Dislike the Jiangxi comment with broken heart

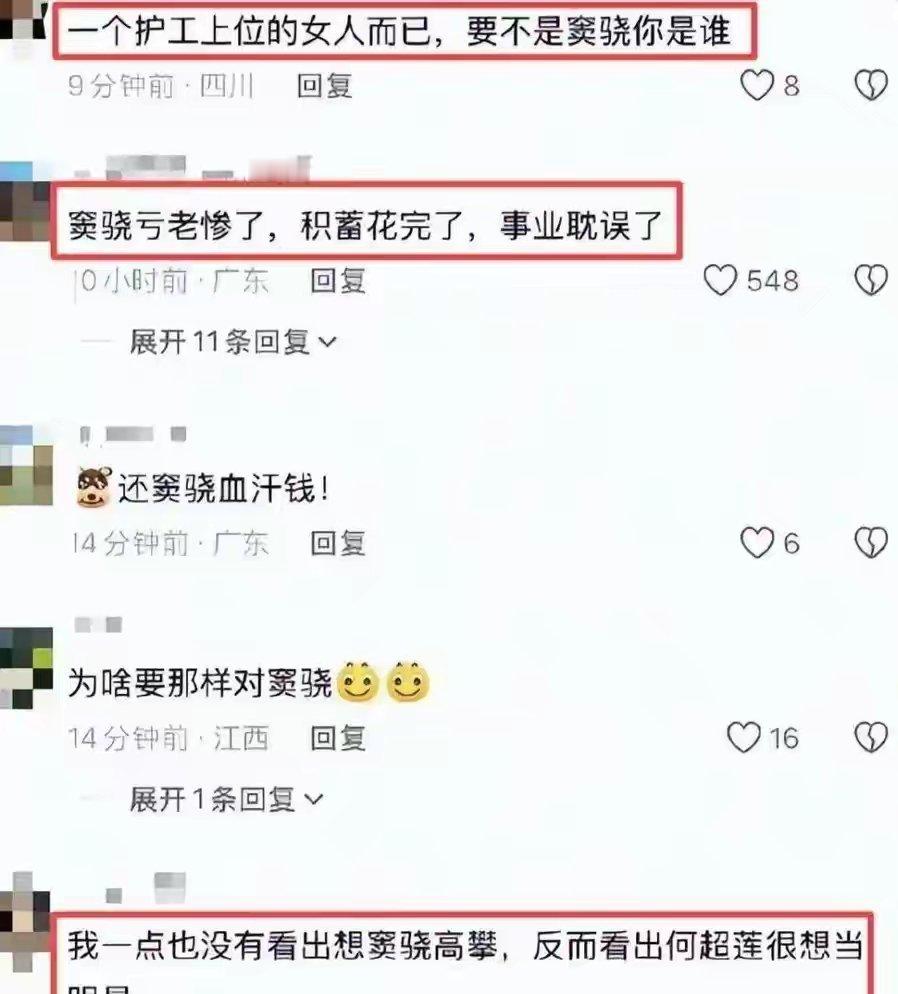click(x=871, y=738)
